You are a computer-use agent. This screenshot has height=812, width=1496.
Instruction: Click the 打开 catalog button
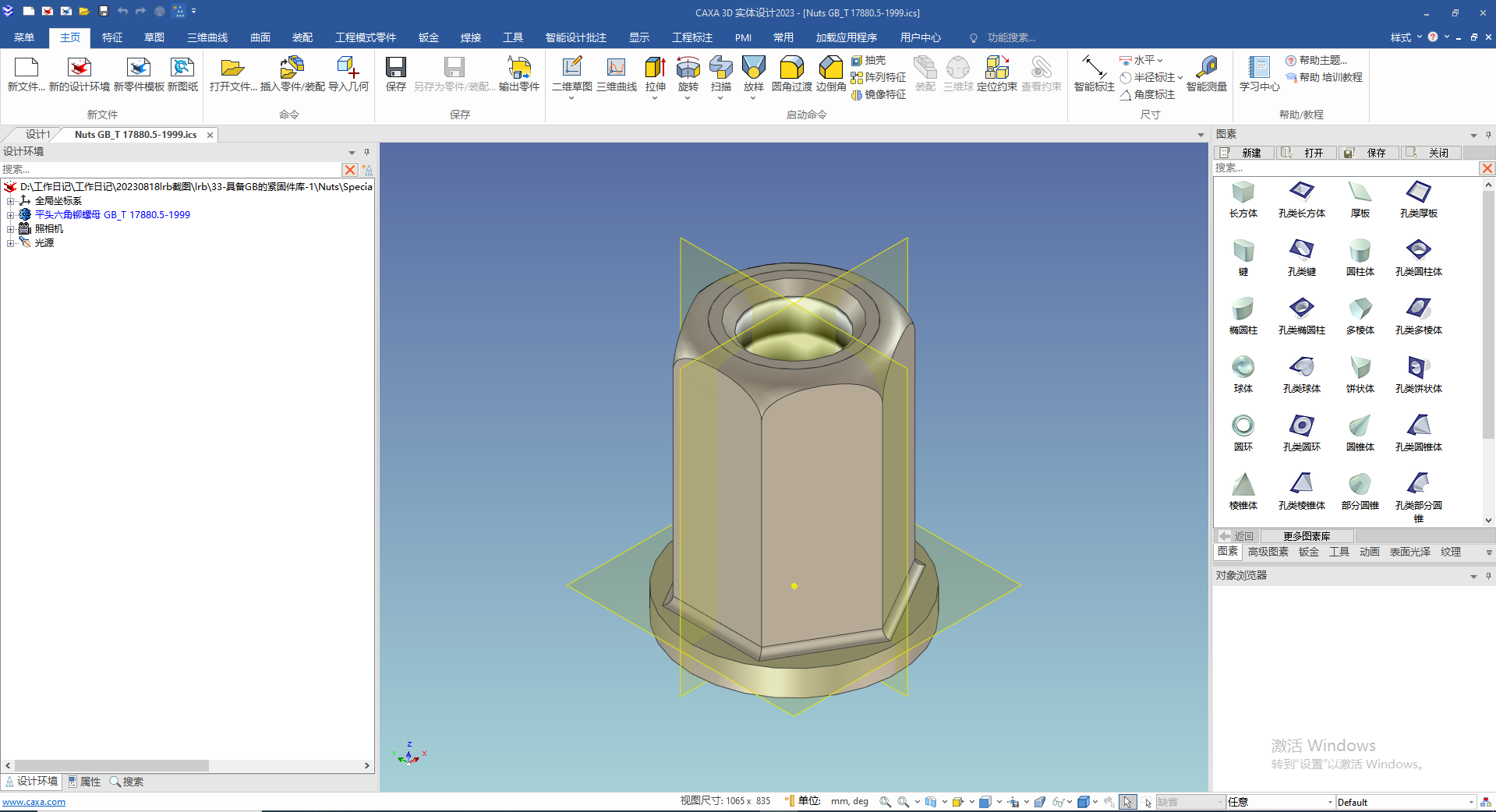pyautogui.click(x=1306, y=153)
